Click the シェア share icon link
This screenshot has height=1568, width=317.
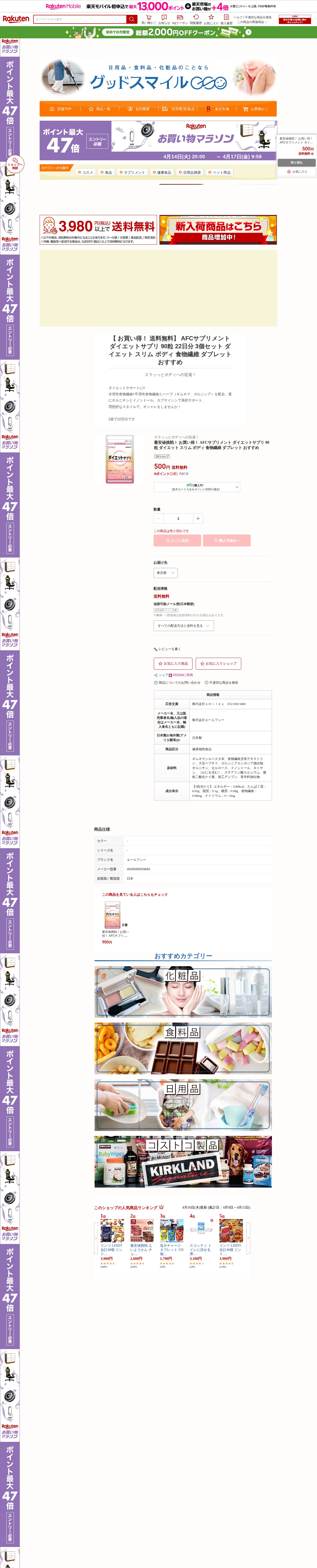click(161, 675)
